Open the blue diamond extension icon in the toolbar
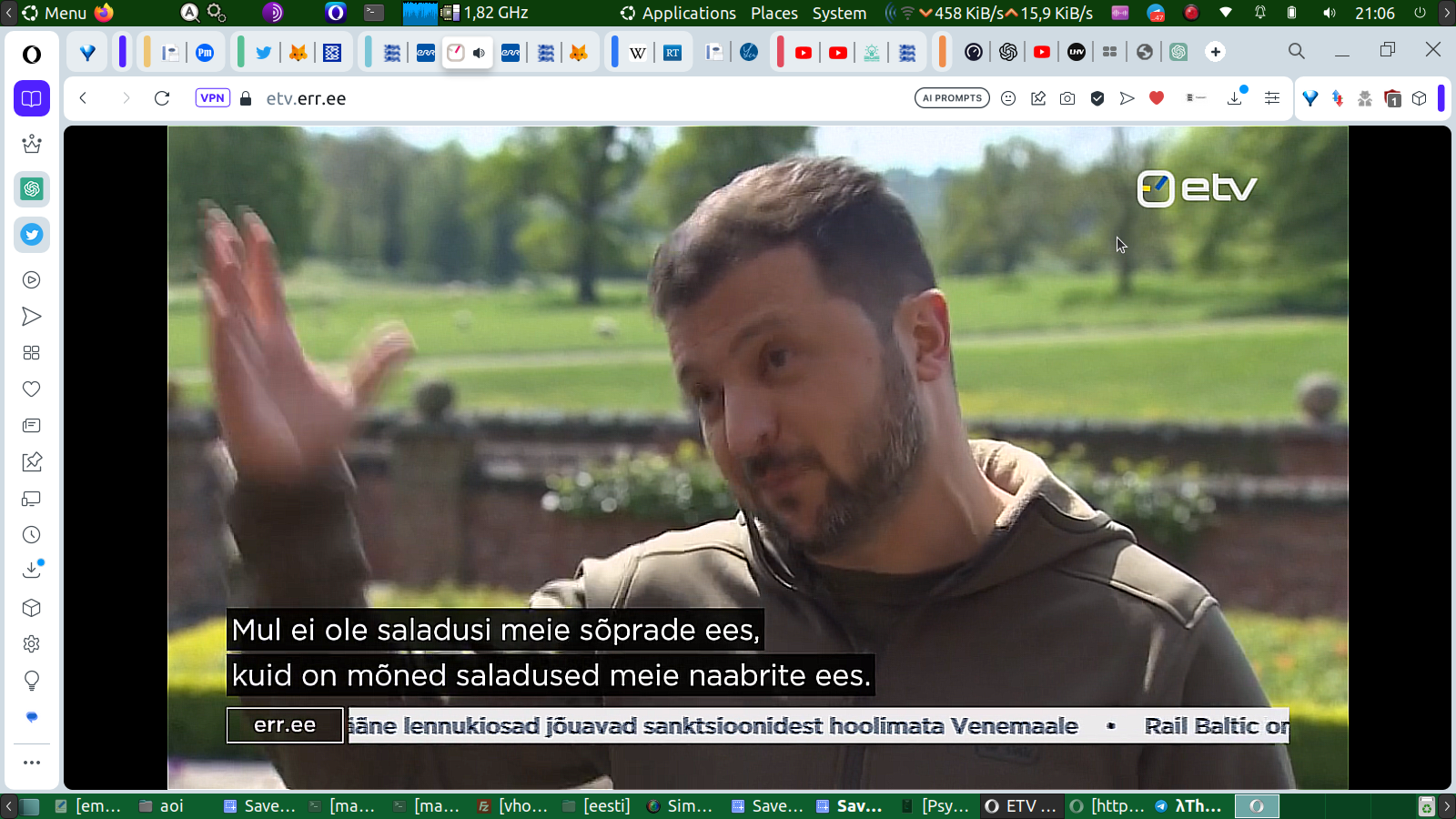 [1310, 98]
